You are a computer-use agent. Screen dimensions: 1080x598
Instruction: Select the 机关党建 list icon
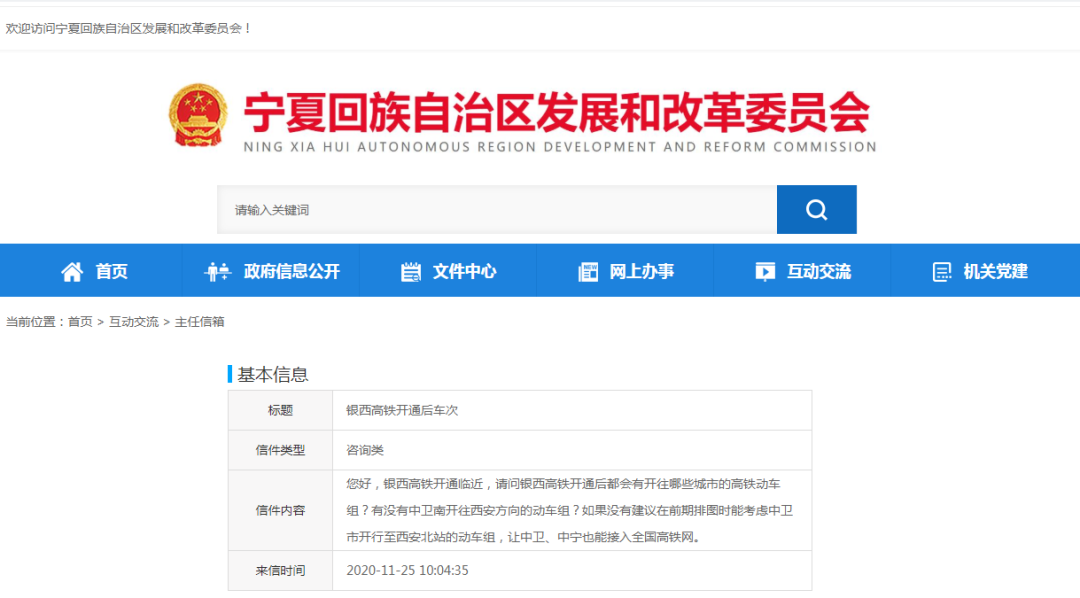coord(940,270)
